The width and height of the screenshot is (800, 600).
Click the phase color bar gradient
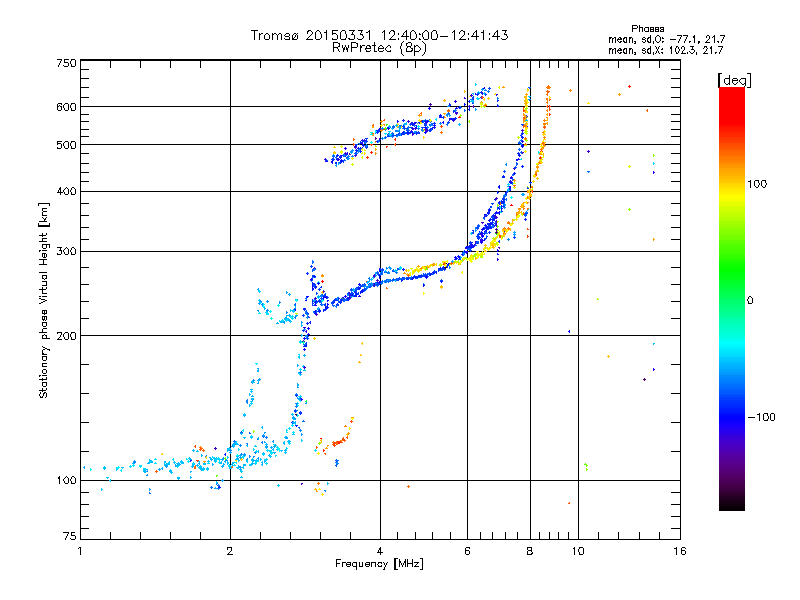(732, 298)
